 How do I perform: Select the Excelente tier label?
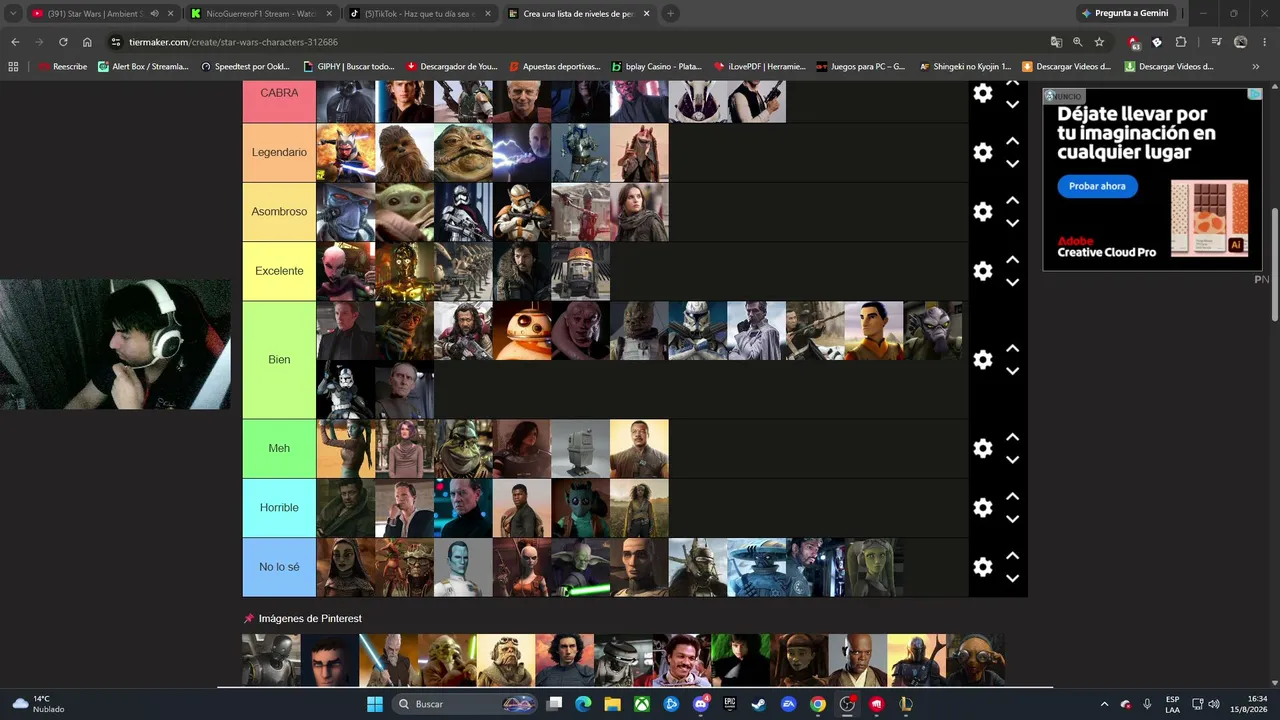pyautogui.click(x=279, y=271)
